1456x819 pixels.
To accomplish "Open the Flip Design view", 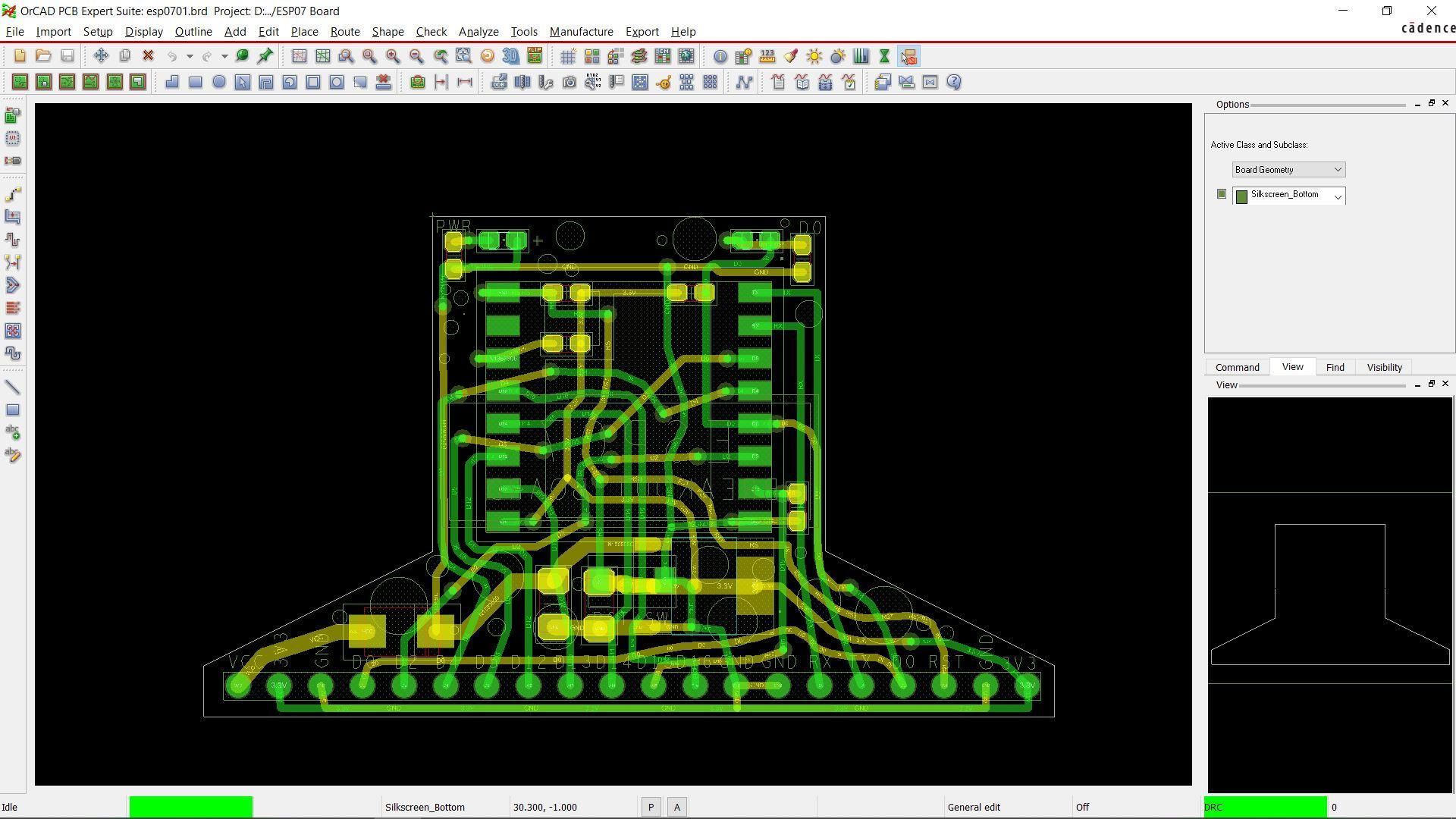I will click(535, 56).
